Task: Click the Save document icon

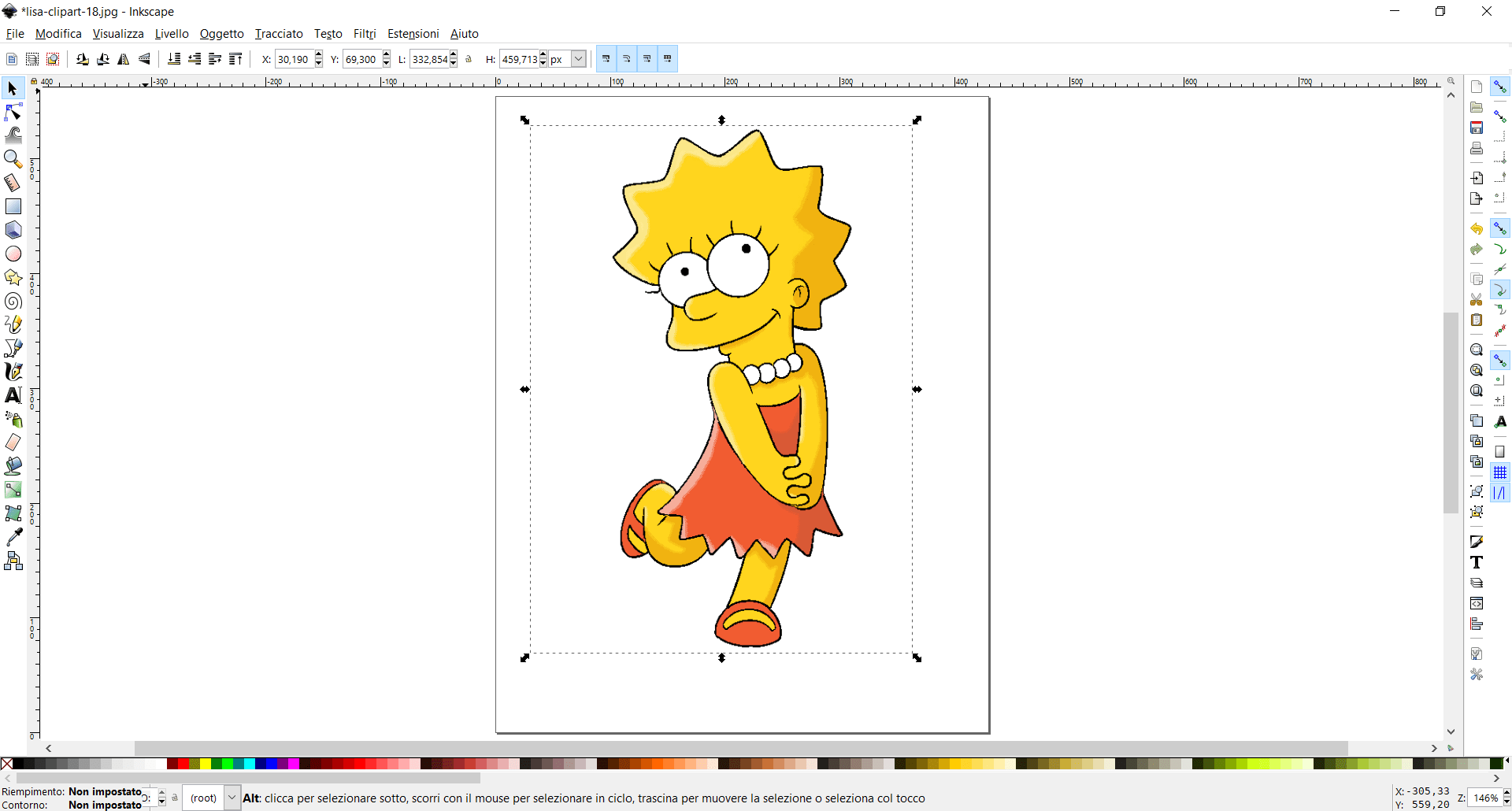Action: coord(1477,128)
